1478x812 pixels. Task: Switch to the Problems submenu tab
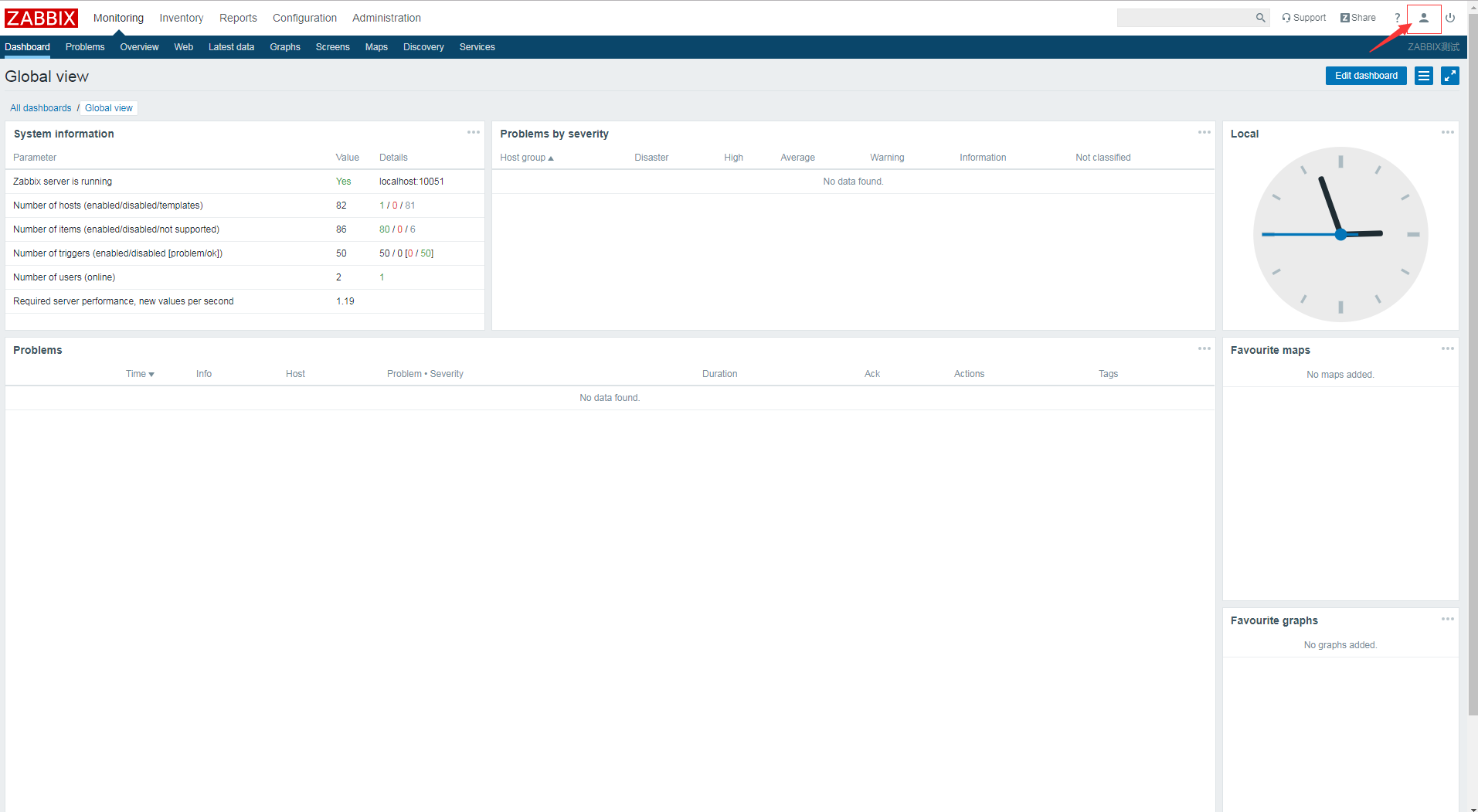(85, 47)
